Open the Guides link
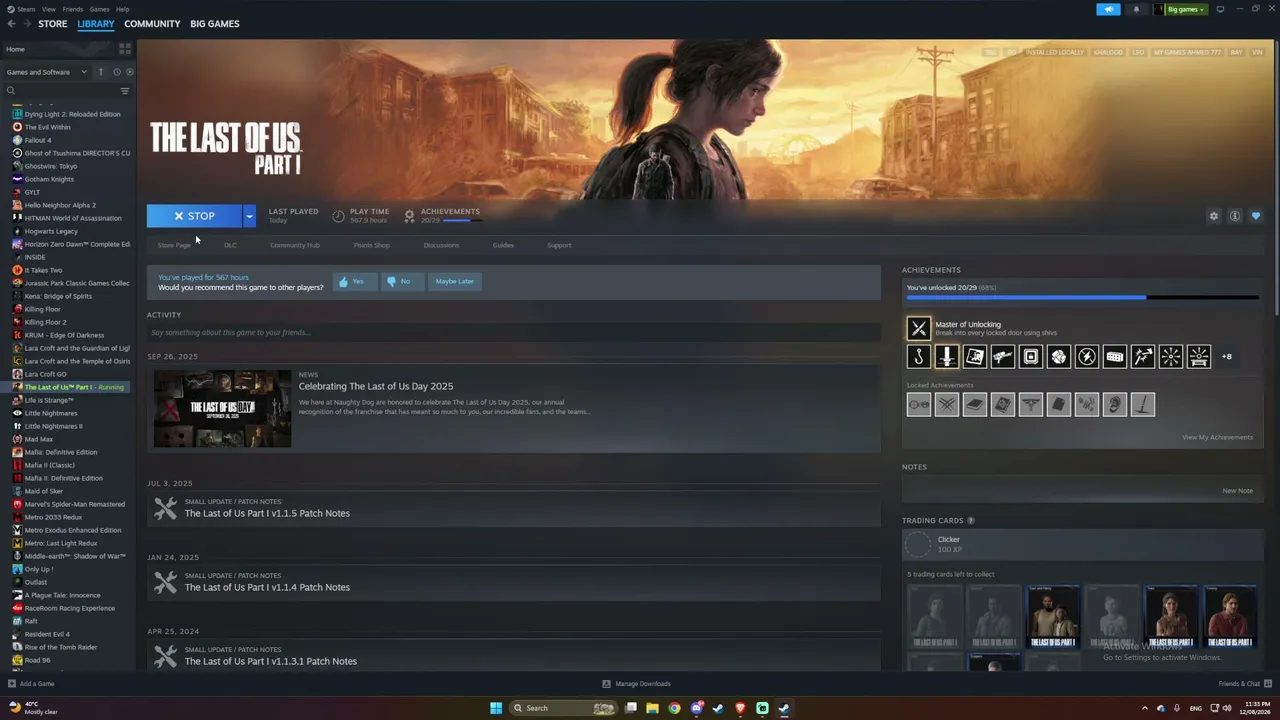Viewport: 1280px width, 720px height. point(503,245)
